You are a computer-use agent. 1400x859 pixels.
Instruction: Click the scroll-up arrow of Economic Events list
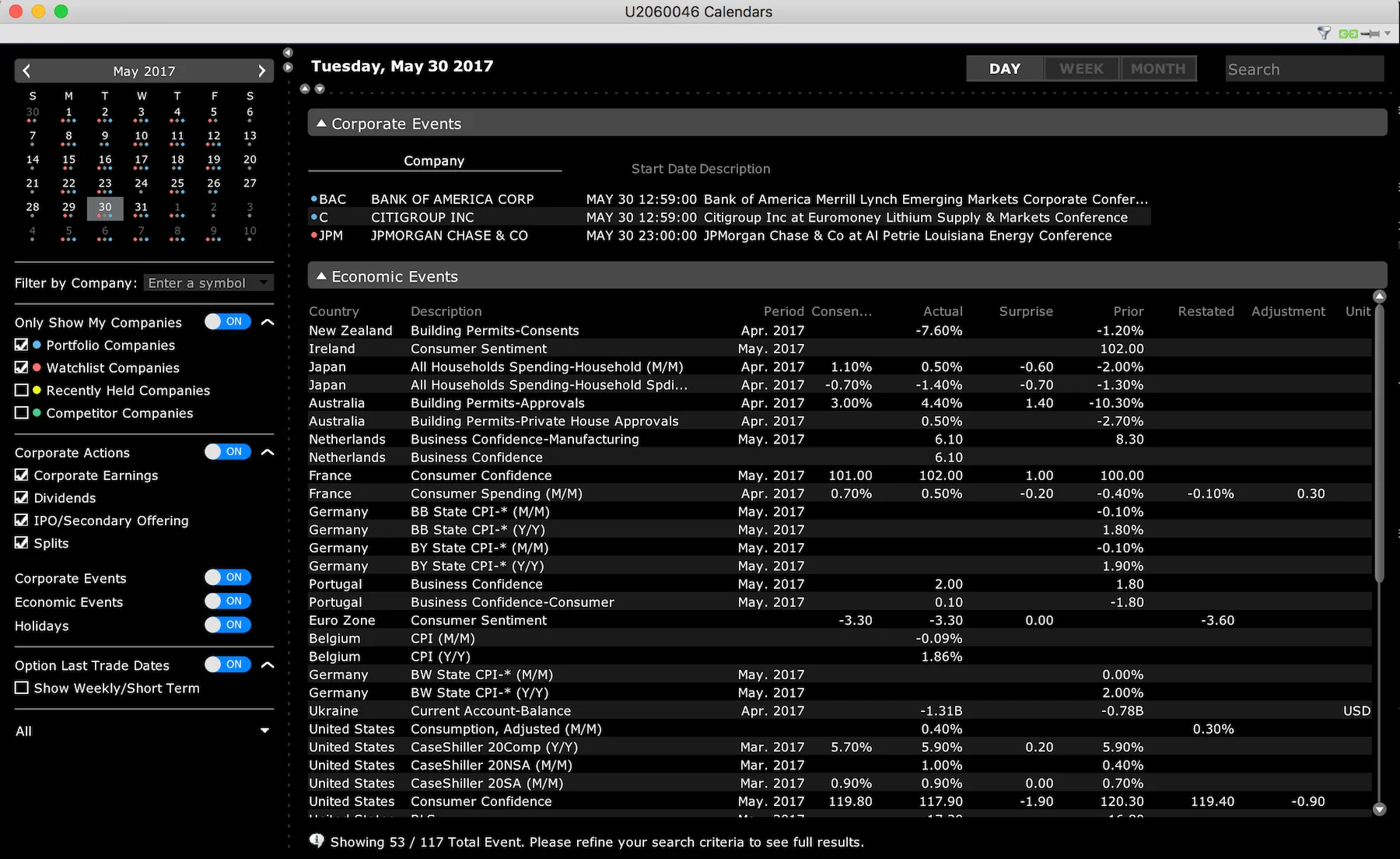coord(1379,296)
